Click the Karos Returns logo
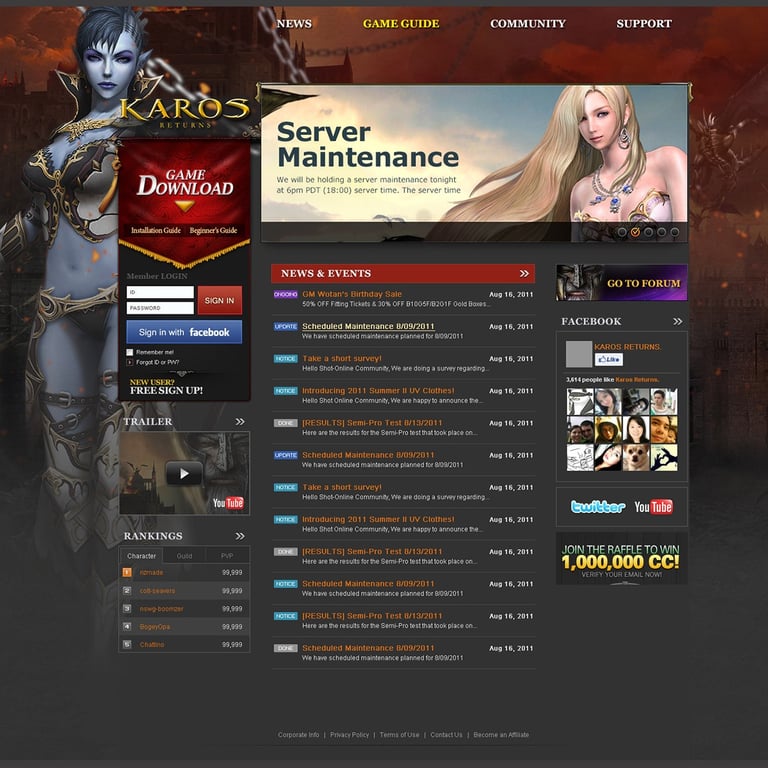 pos(185,113)
